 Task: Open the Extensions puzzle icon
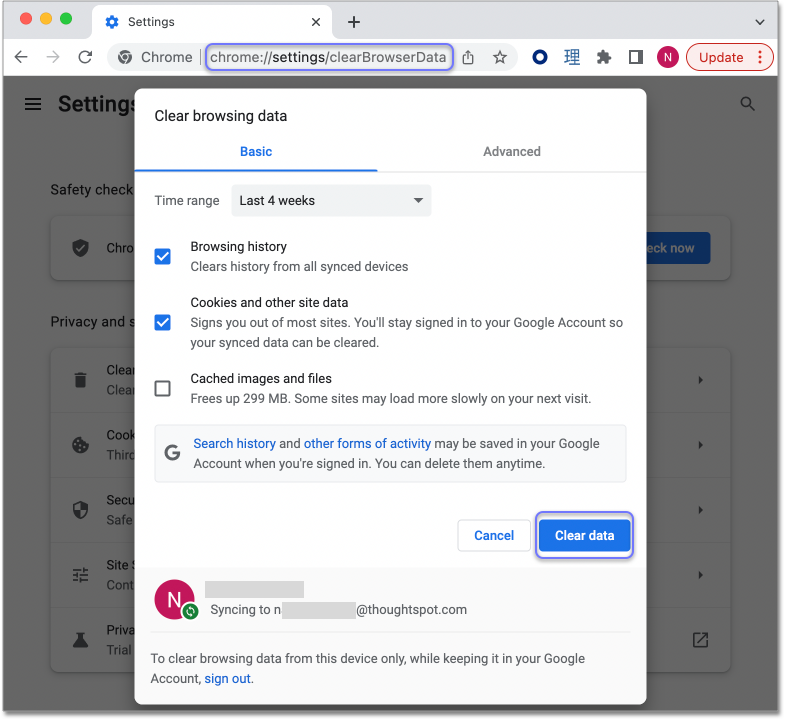[x=604, y=57]
